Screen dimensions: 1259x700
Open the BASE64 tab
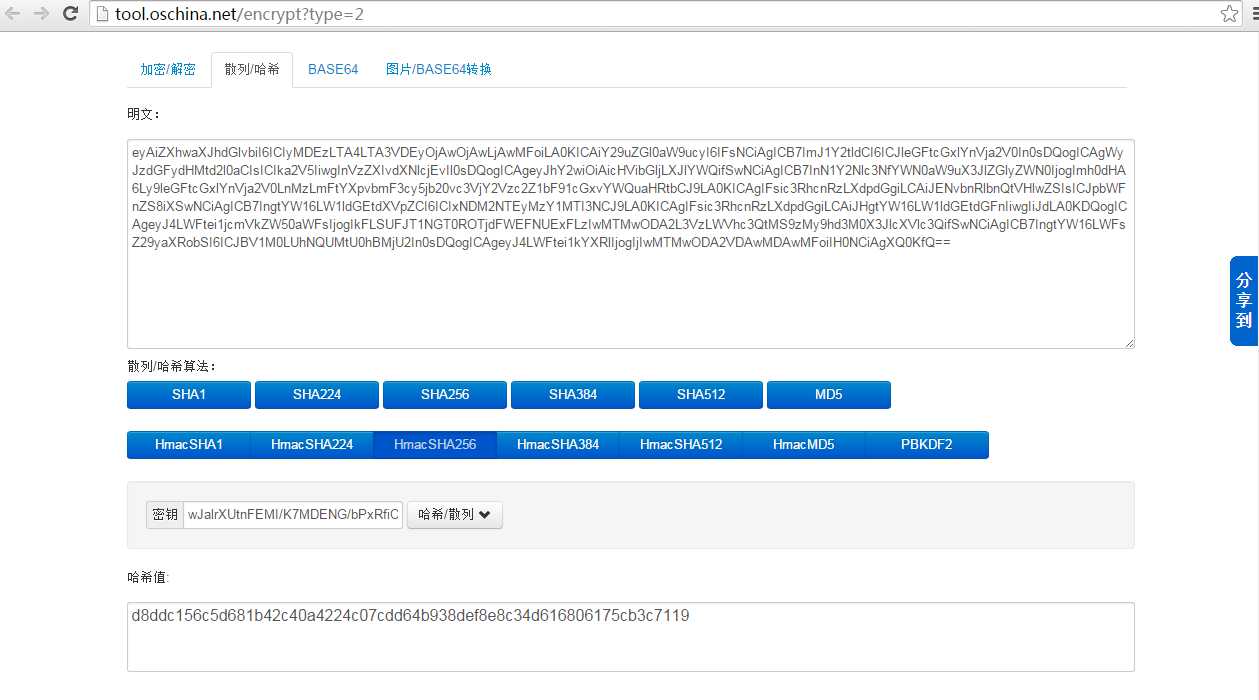tap(333, 70)
